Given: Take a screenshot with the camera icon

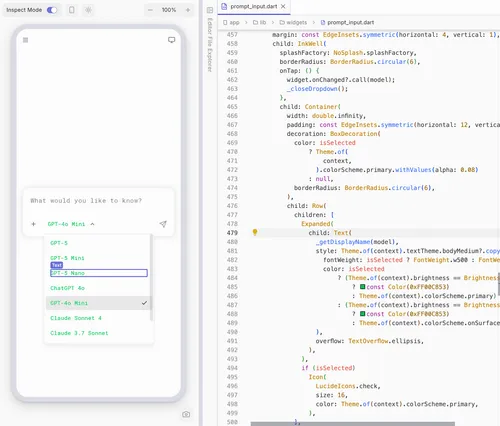Looking at the screenshot, I should 186,414.
